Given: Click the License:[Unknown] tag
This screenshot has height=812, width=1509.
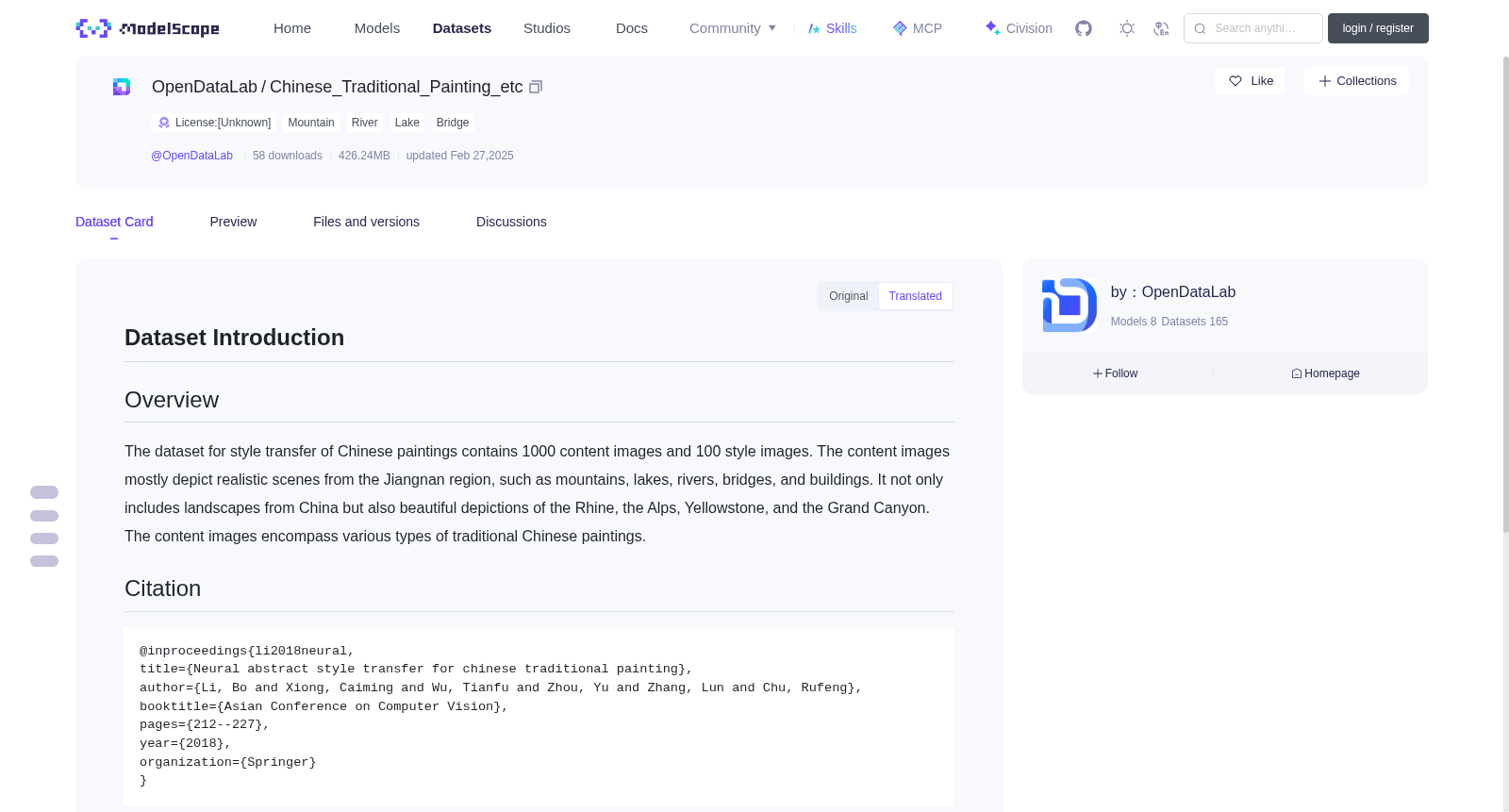Looking at the screenshot, I should tap(214, 123).
